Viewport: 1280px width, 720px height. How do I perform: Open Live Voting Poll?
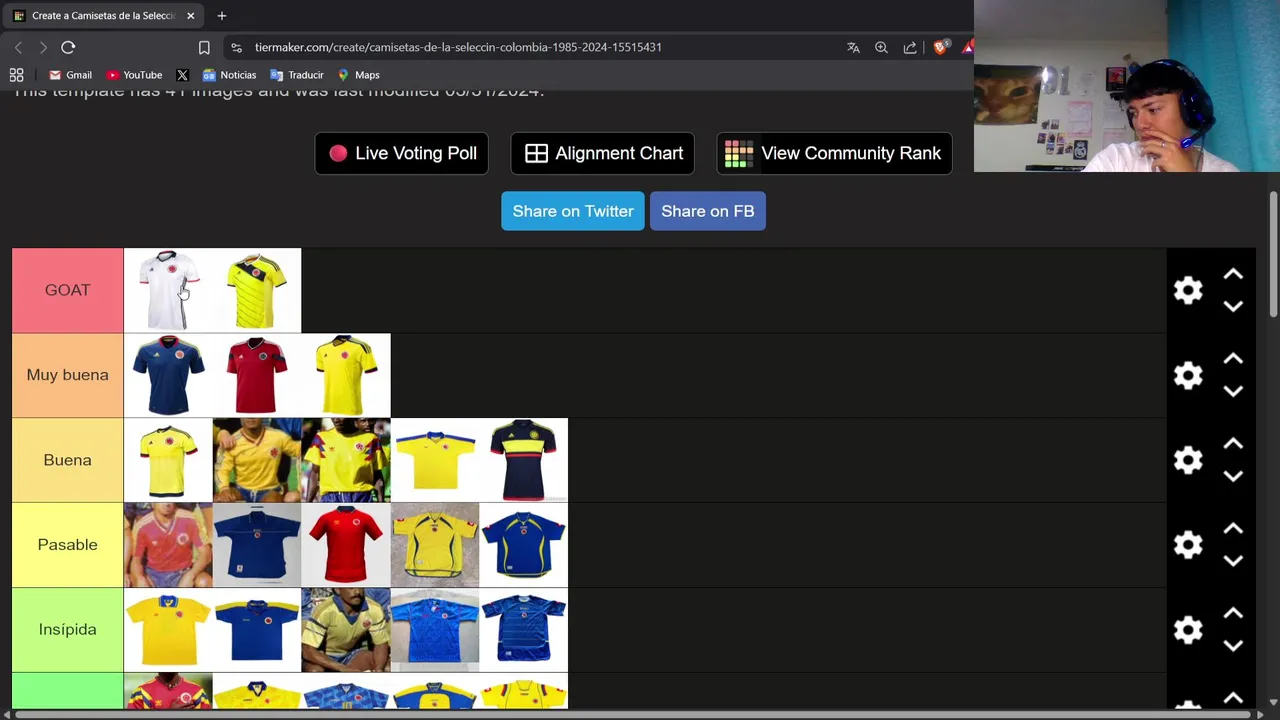402,153
